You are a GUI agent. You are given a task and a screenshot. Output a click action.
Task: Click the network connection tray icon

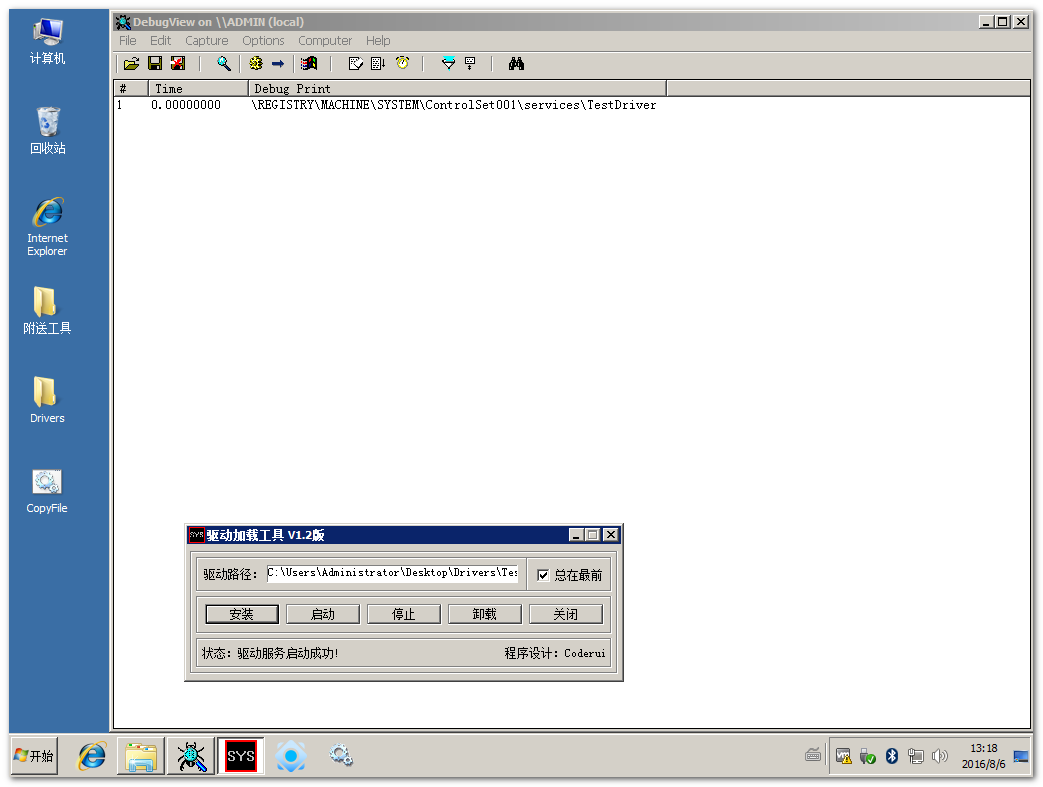click(x=916, y=756)
